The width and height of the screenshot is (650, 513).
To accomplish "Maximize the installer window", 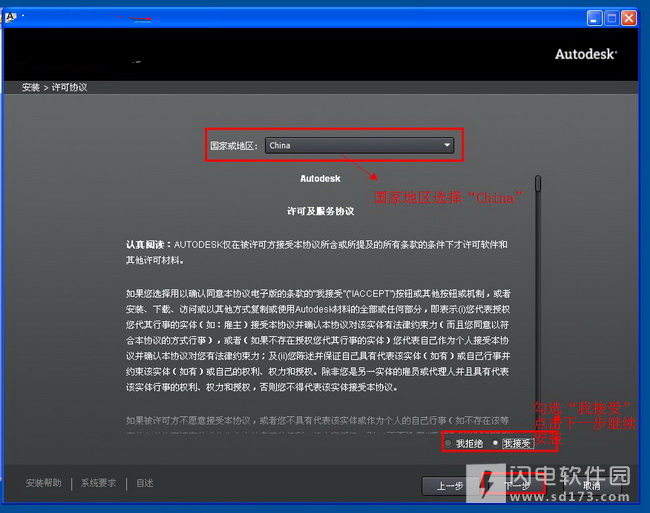I will click(612, 18).
